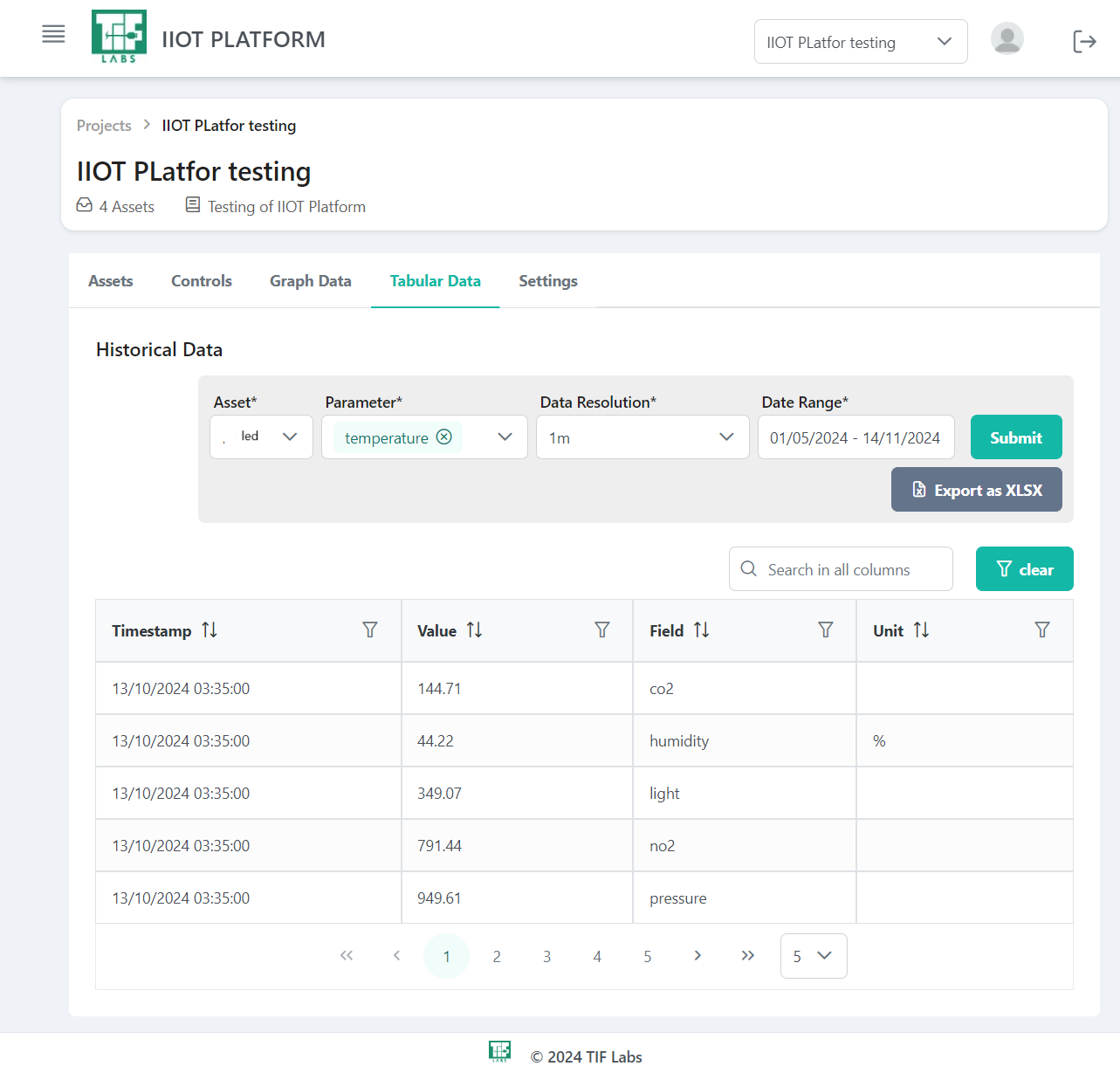This screenshot has width=1120, height=1073.
Task: Sort the table by Unit
Action: (x=921, y=629)
